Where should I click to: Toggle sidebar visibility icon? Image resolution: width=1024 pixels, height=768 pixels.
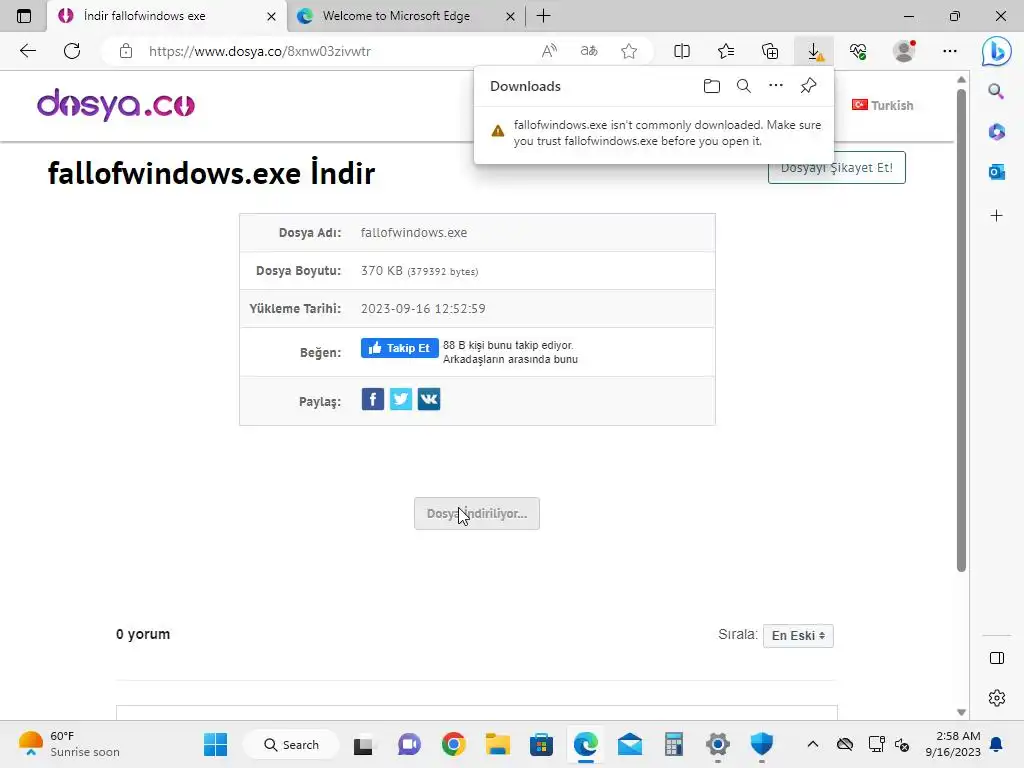coord(997,658)
